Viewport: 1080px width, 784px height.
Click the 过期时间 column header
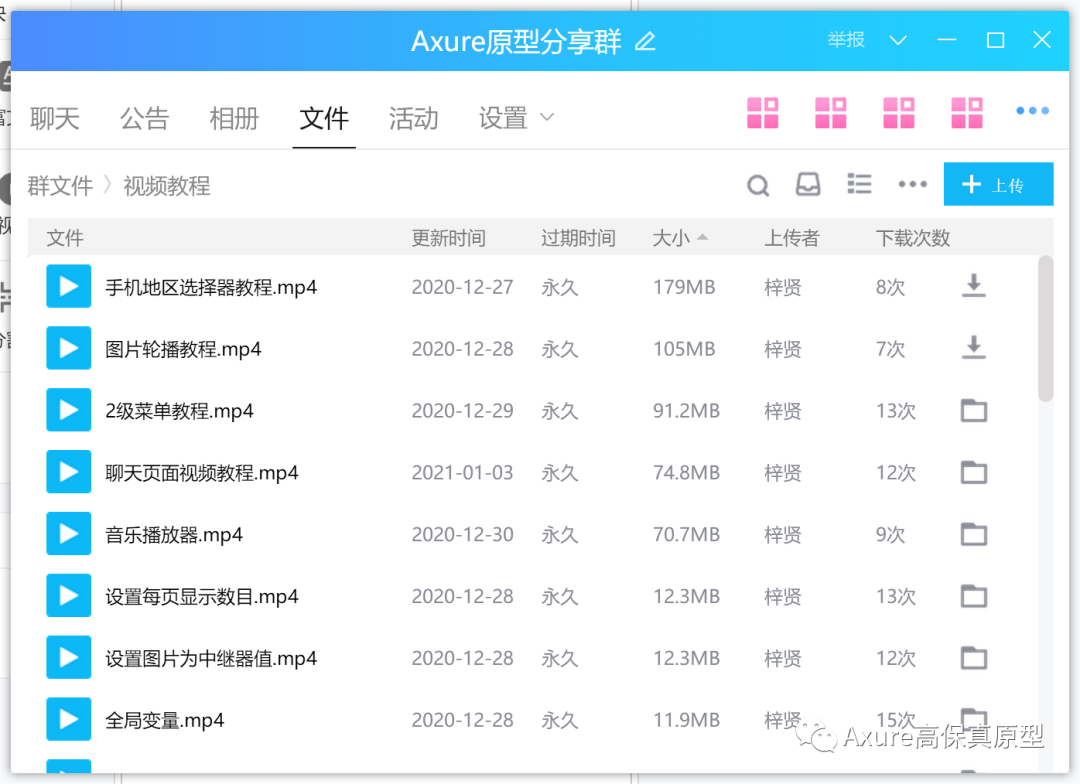pyautogui.click(x=578, y=238)
